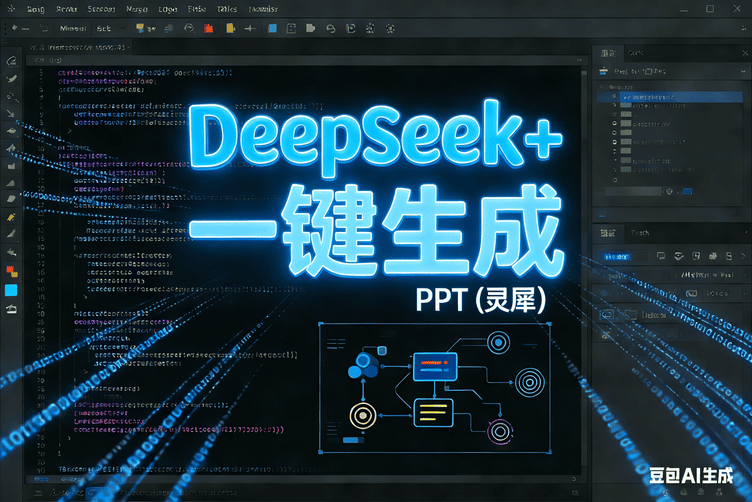Screen dimensions: 752x502
Task: Select the blue highlighted row in right panel tree
Action: [670, 97]
